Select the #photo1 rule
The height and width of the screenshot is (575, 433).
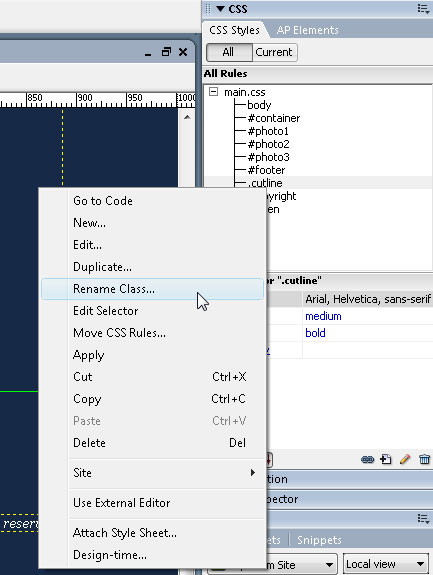[x=268, y=131]
